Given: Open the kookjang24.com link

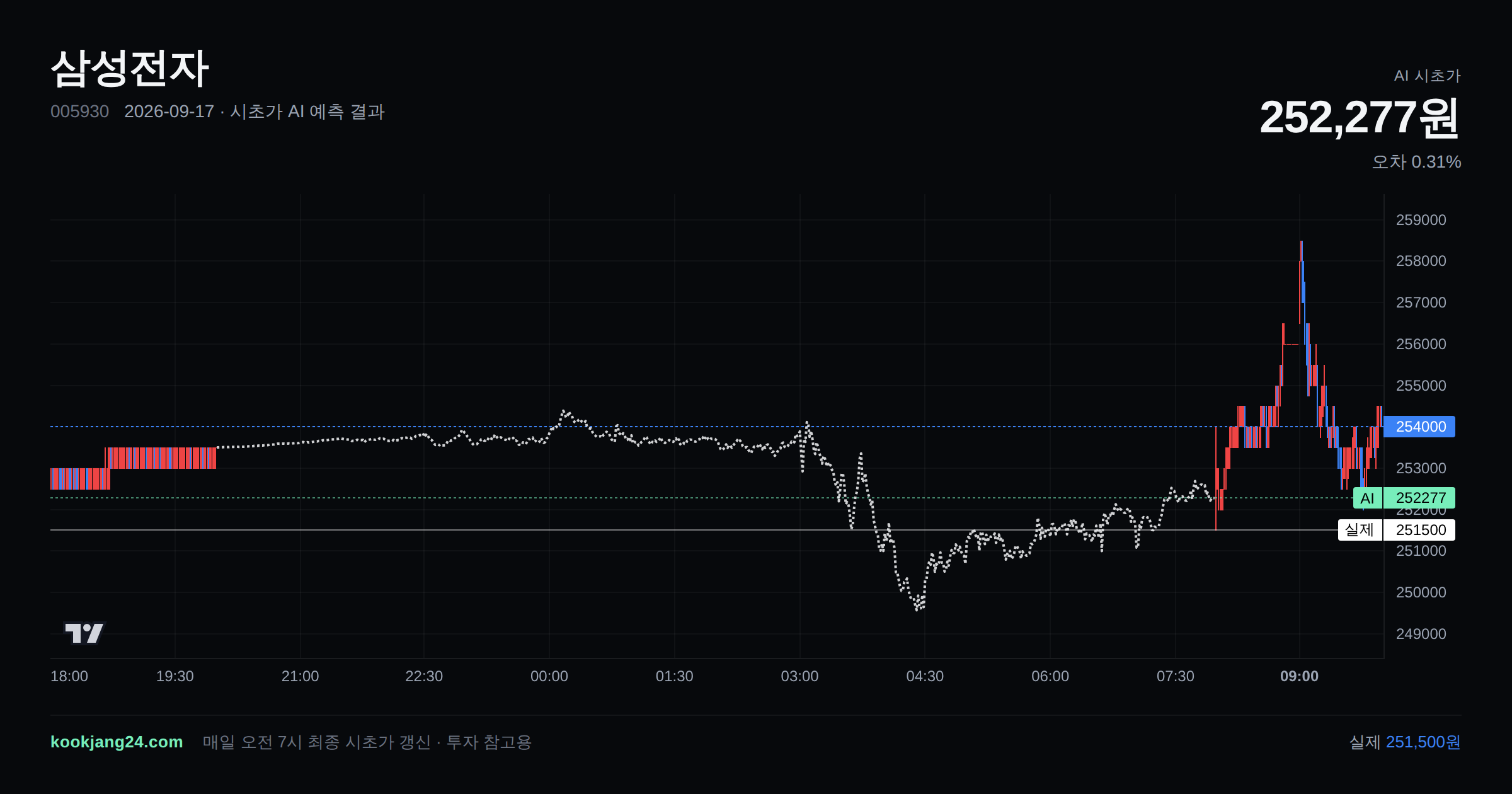Looking at the screenshot, I should click(x=117, y=742).
